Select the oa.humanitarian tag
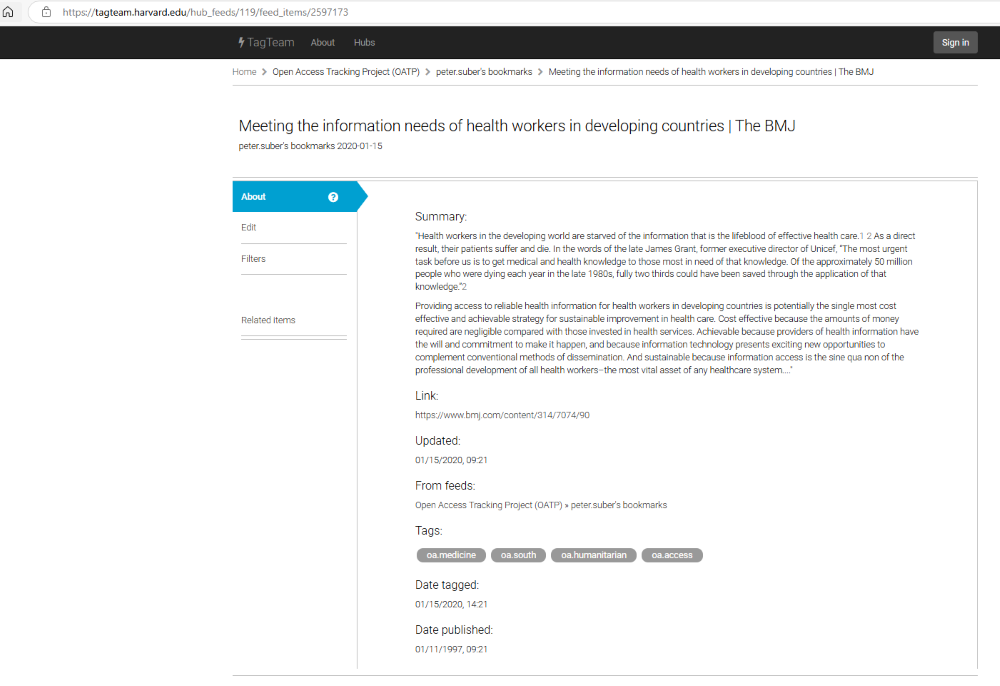Image resolution: width=1000 pixels, height=686 pixels. 594,555
